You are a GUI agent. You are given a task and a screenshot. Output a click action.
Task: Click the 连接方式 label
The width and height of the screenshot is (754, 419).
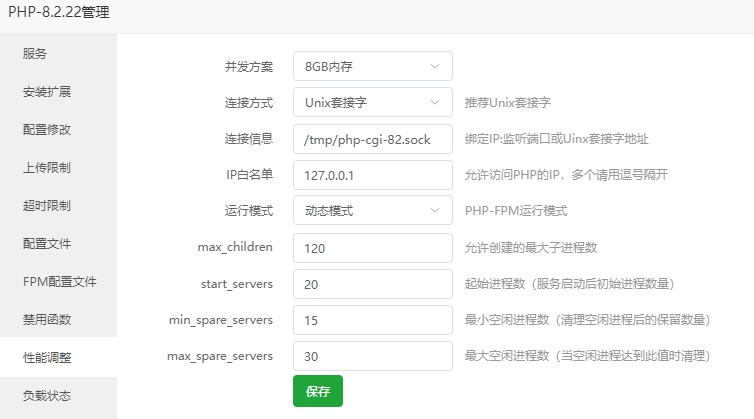click(249, 102)
